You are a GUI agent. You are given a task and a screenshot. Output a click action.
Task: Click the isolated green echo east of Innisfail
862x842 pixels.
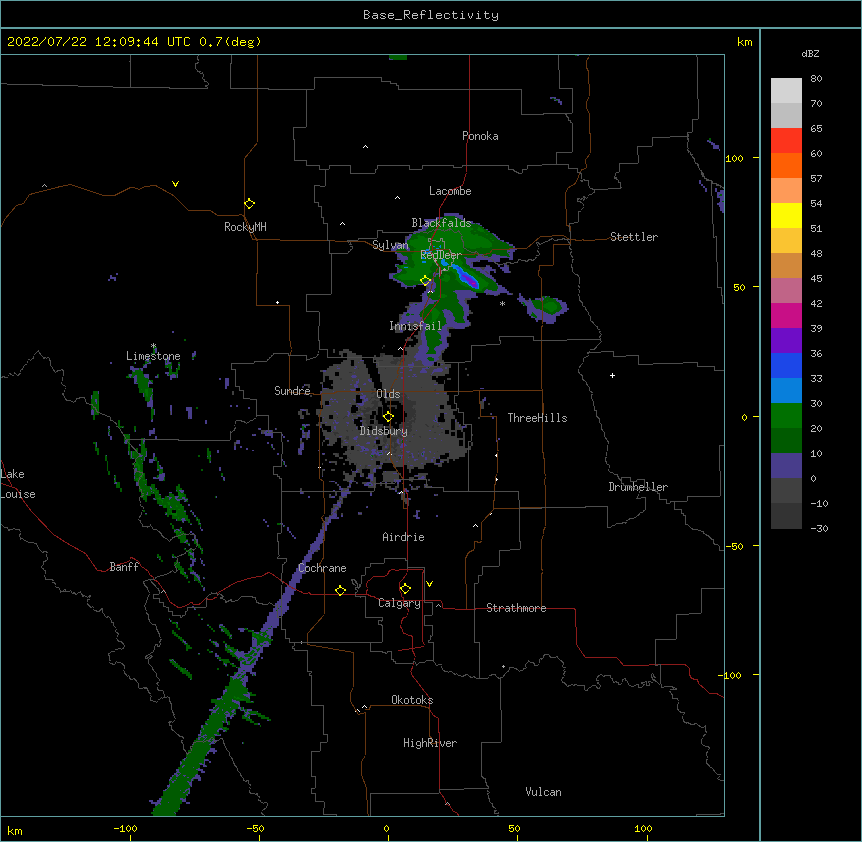pyautogui.click(x=546, y=307)
